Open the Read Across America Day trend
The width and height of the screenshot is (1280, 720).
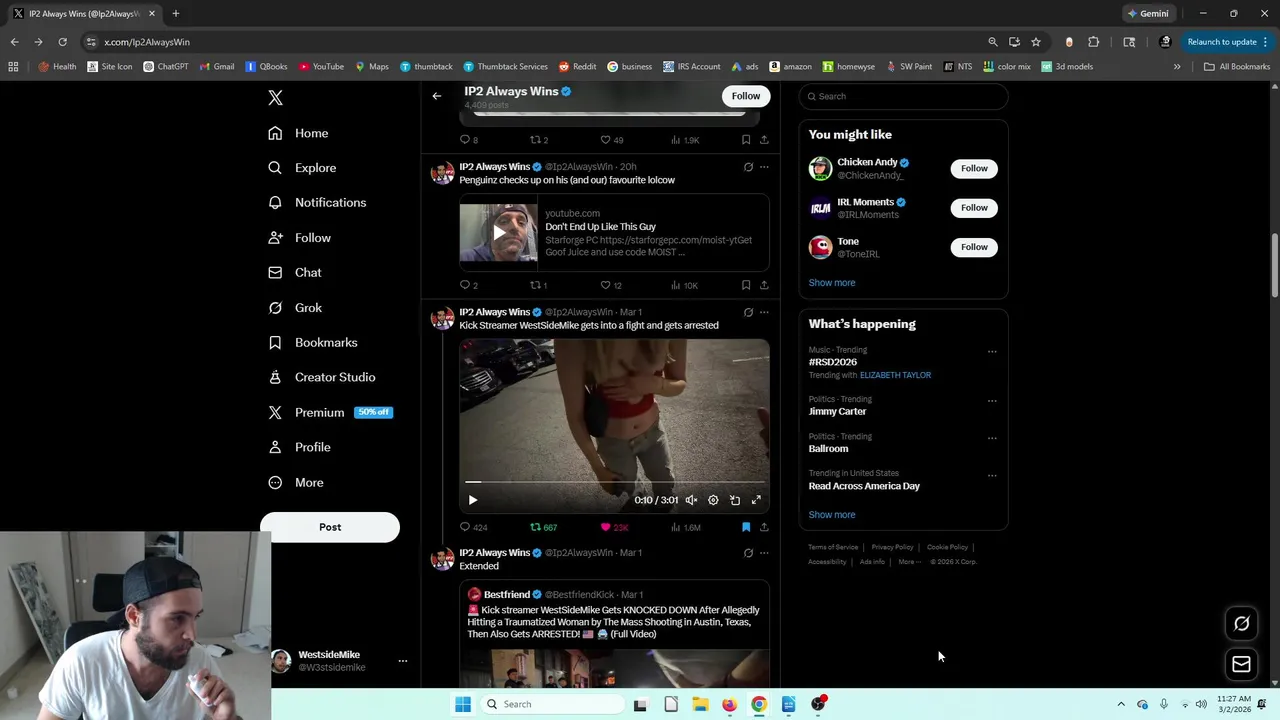864,486
